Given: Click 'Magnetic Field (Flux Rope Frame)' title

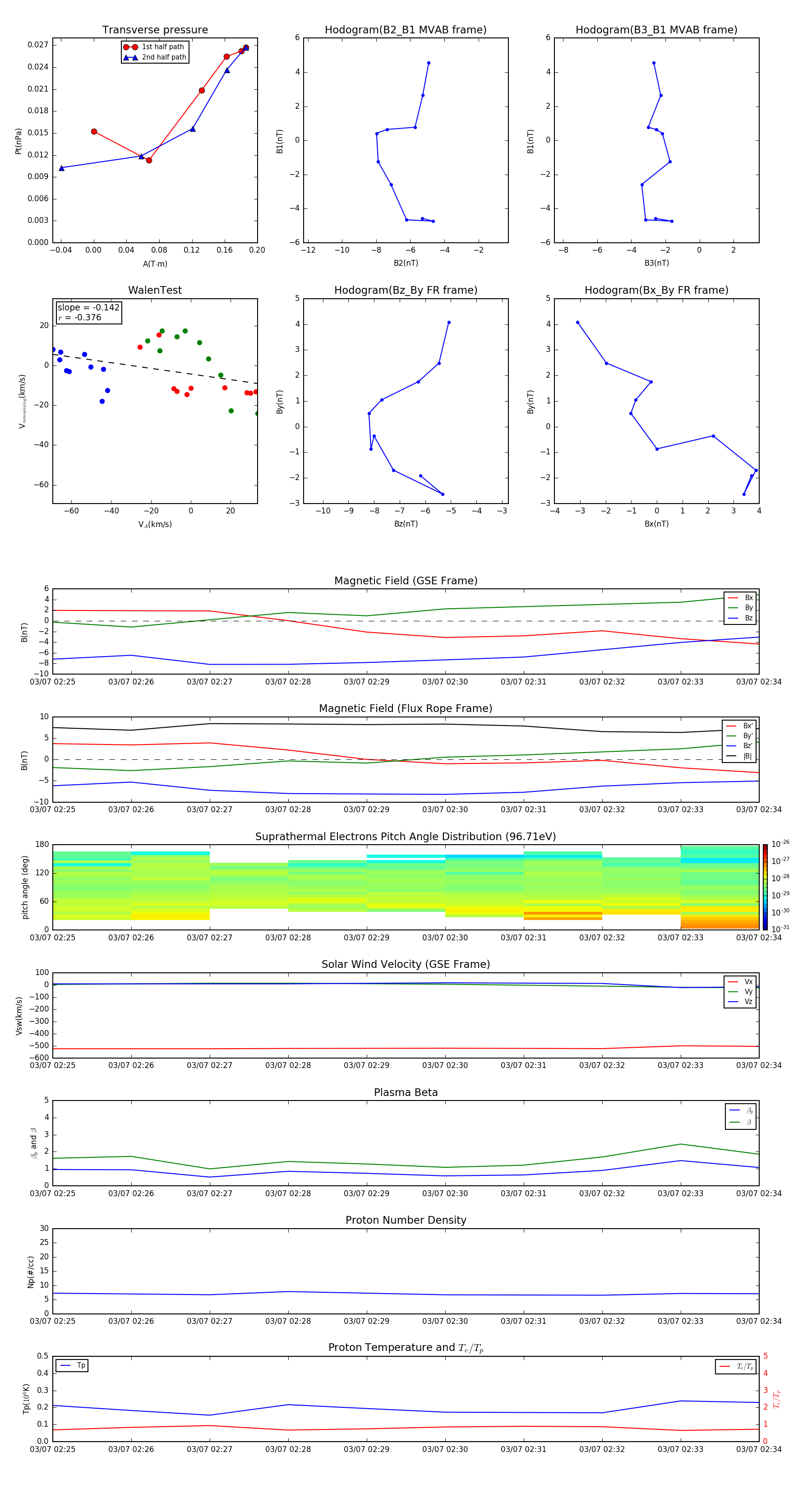Looking at the screenshot, I should [x=406, y=708].
